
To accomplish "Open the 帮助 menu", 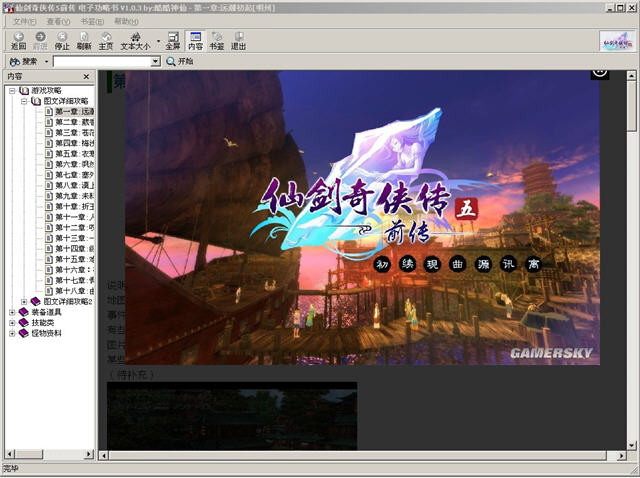I will click(x=126, y=21).
